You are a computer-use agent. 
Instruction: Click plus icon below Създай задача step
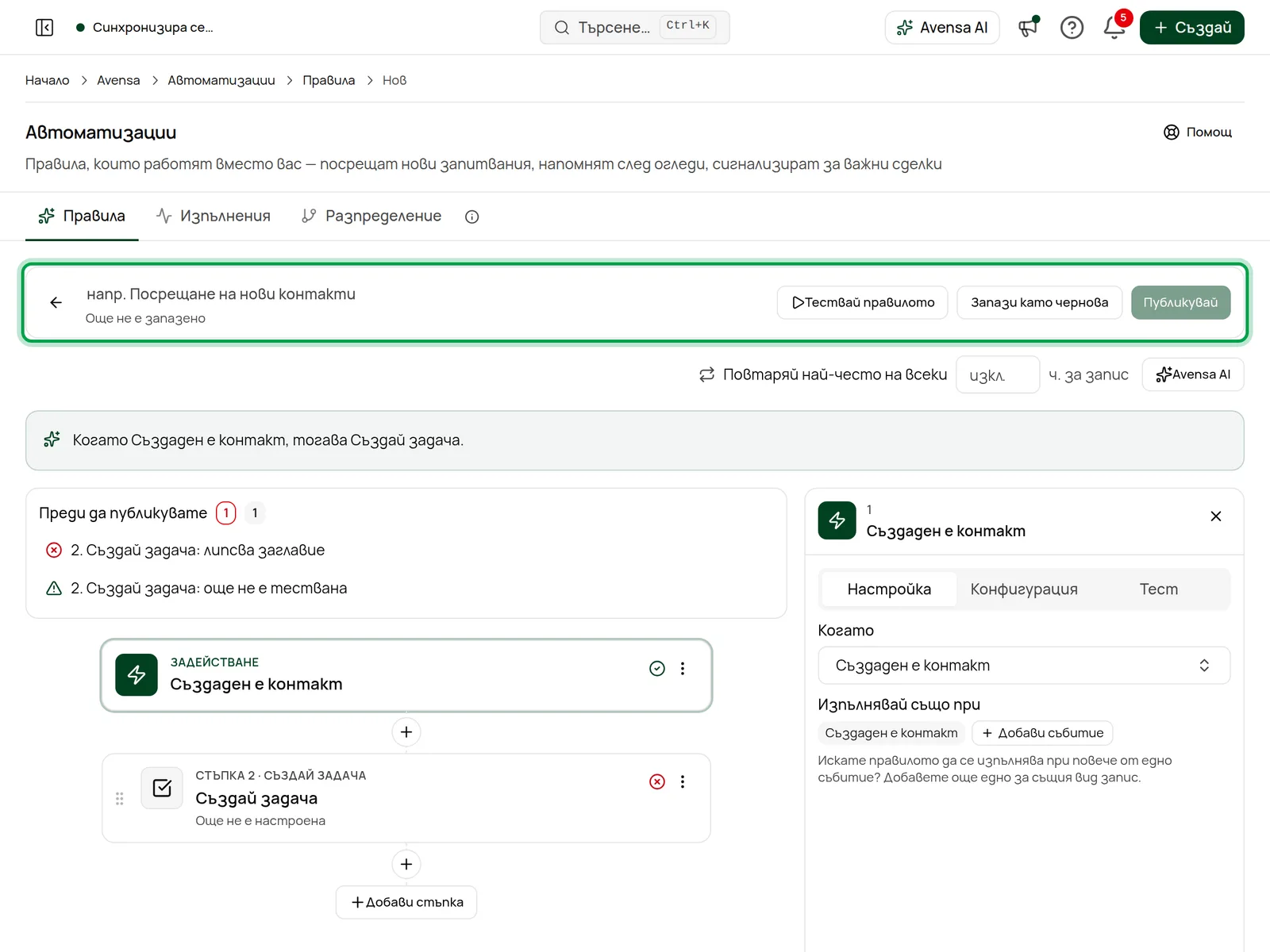(406, 864)
